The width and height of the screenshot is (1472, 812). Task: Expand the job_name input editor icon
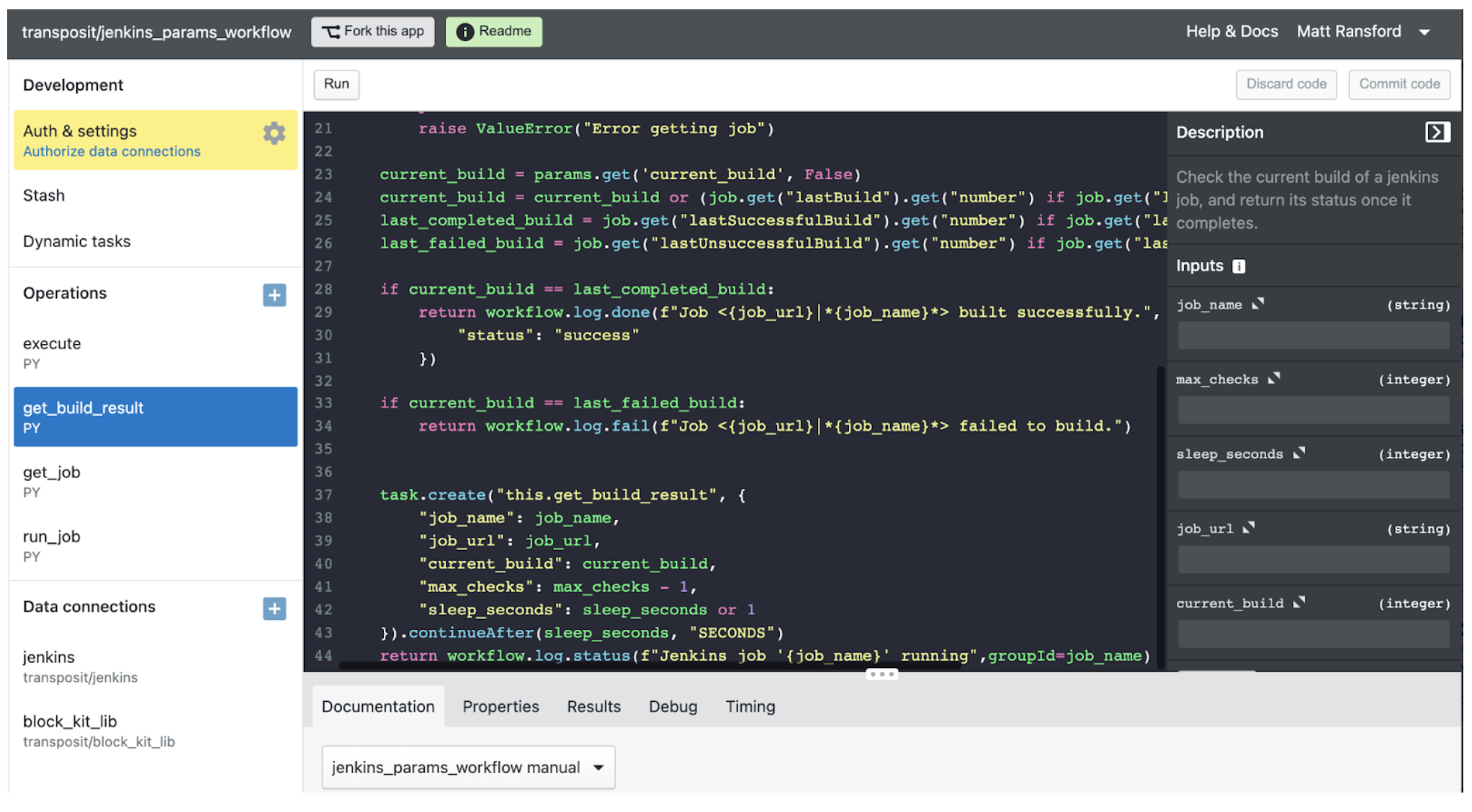[x=1258, y=304]
